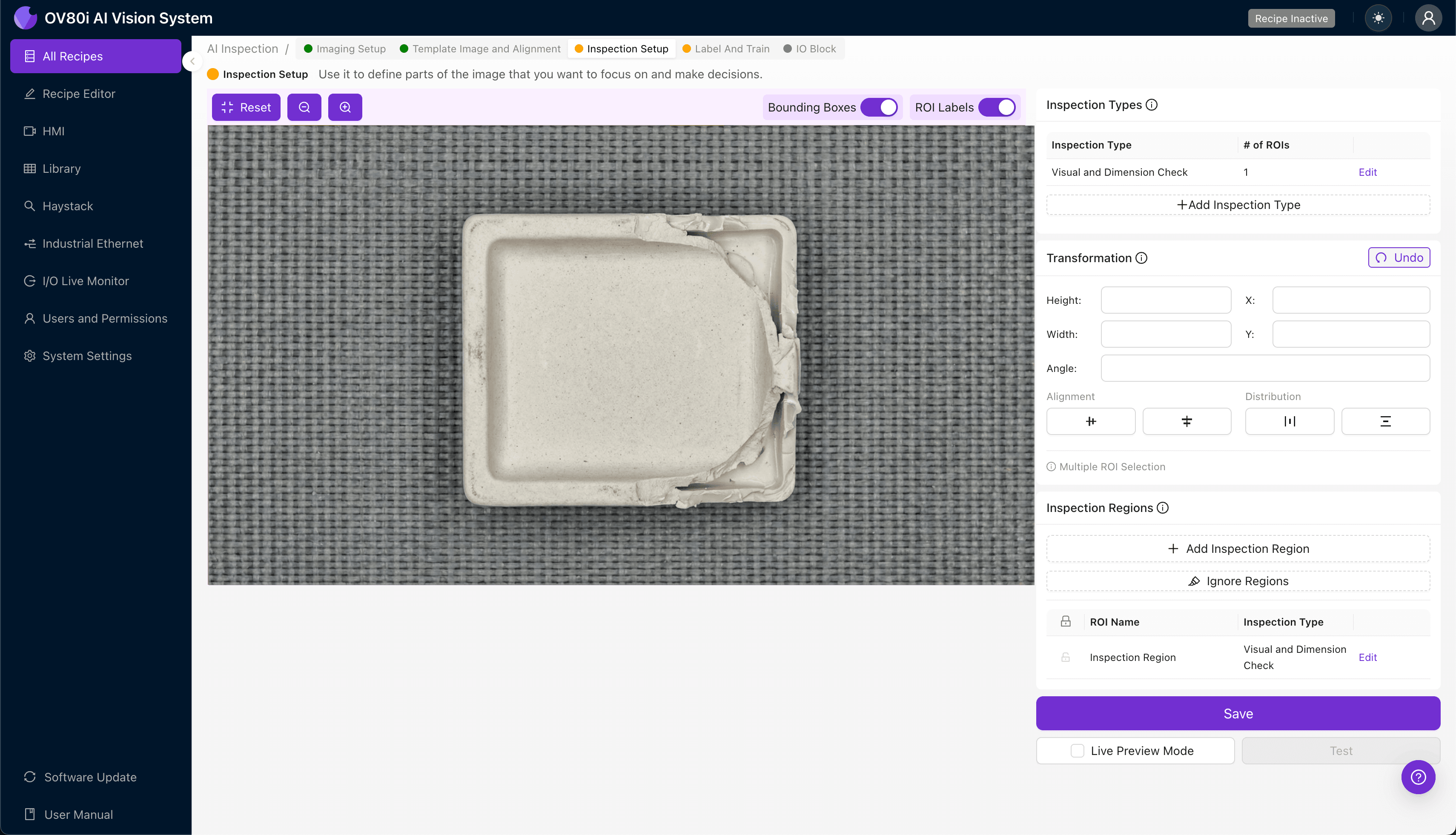Click the vertical alignment icon
The height and width of the screenshot is (835, 1456).
[x=1187, y=421]
